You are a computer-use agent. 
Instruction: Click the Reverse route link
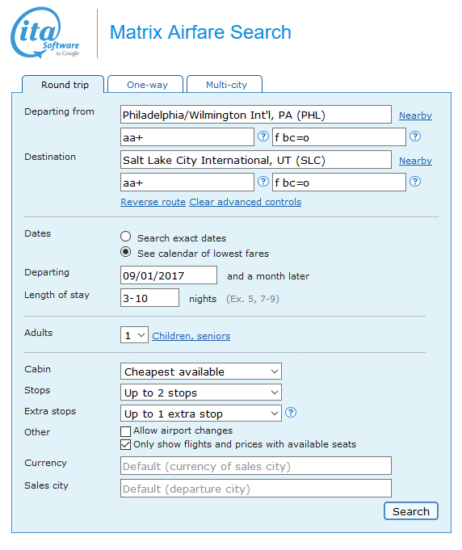click(153, 202)
